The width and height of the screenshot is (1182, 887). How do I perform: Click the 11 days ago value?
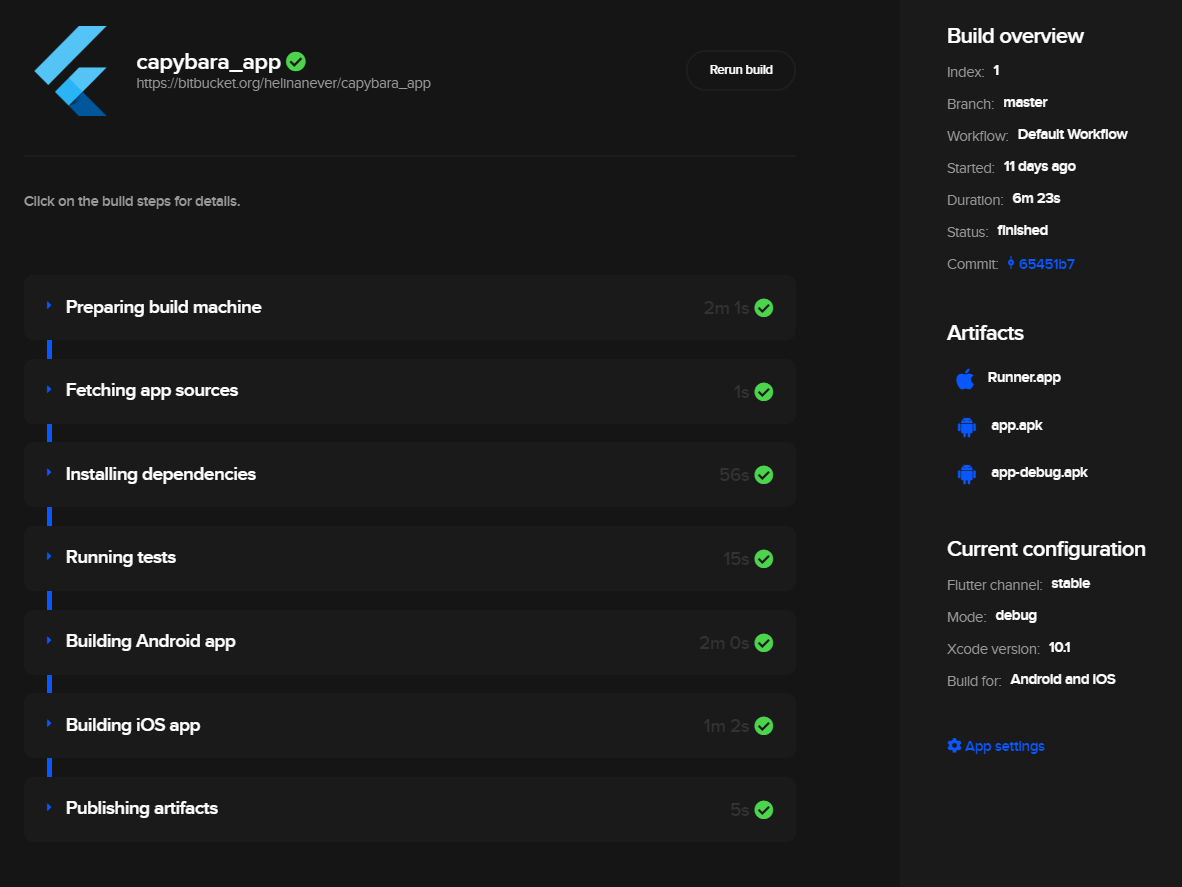(x=1040, y=167)
